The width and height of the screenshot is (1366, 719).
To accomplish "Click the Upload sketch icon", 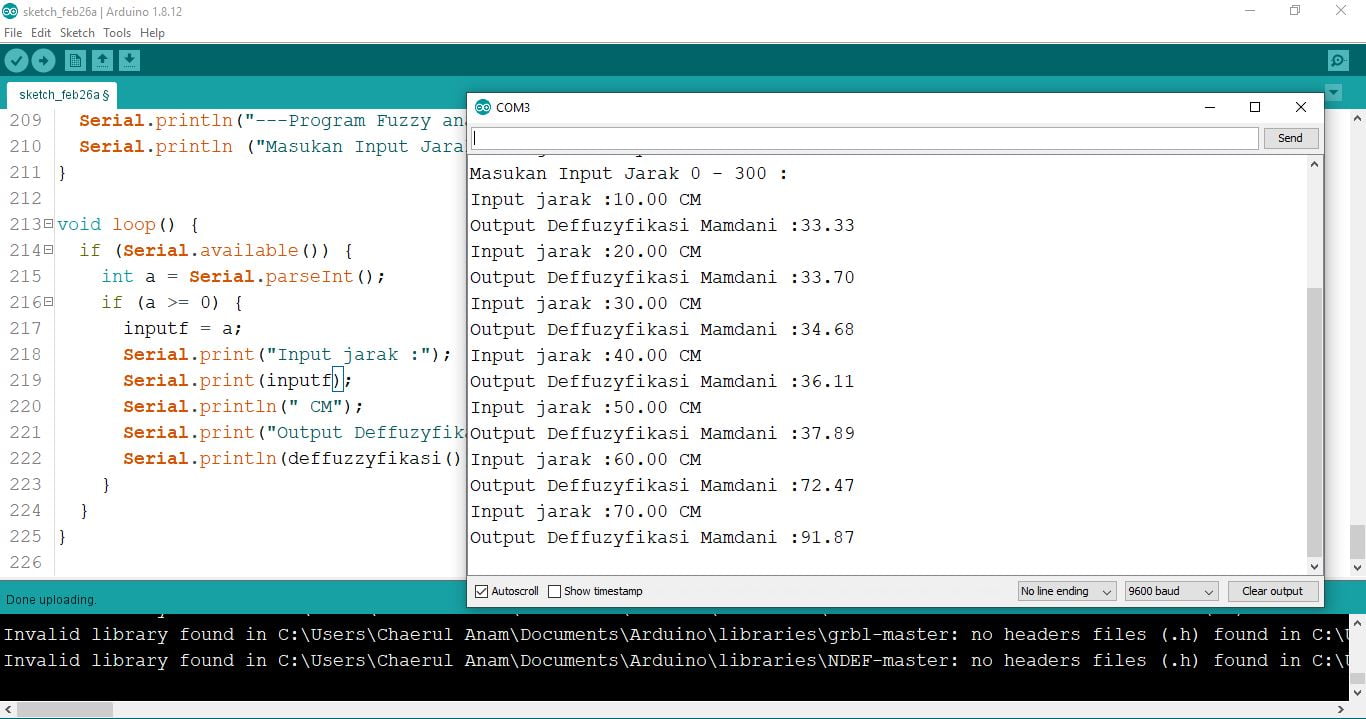I will point(43,60).
